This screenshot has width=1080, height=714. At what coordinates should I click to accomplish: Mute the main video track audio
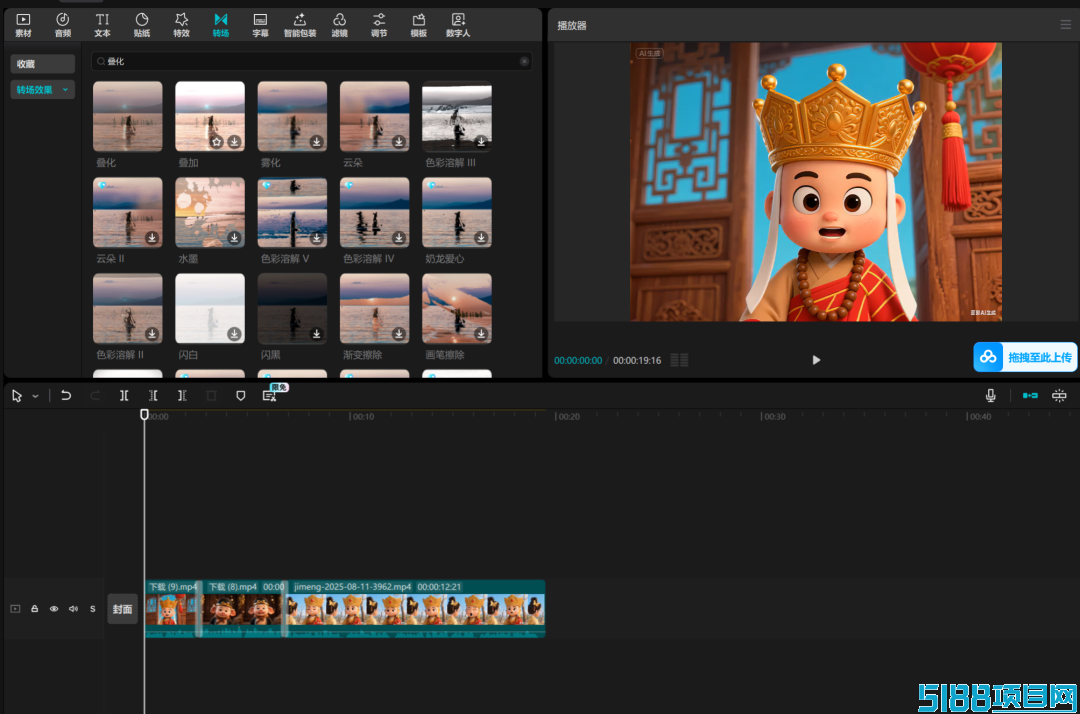tap(73, 609)
